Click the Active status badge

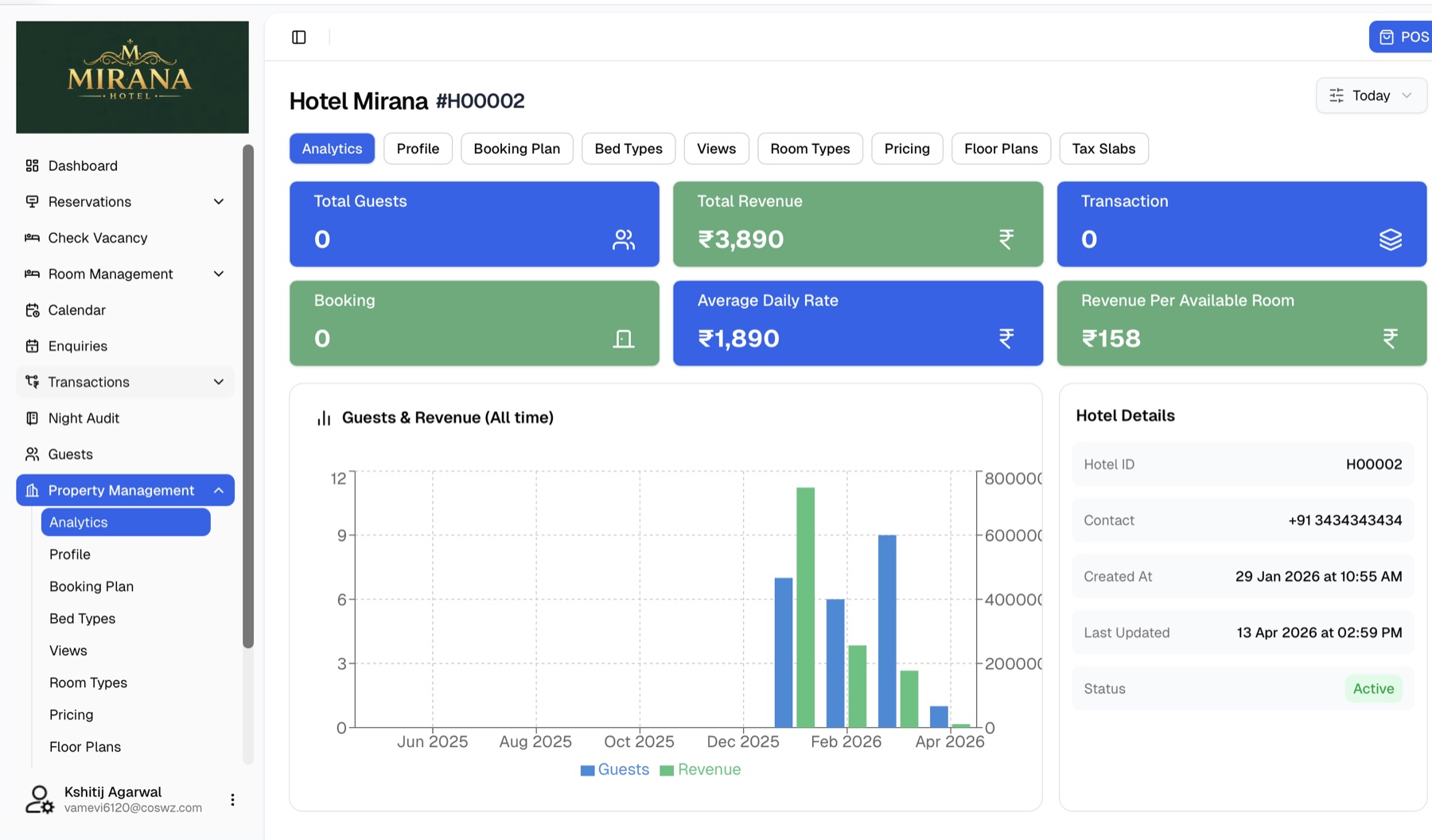1373,689
